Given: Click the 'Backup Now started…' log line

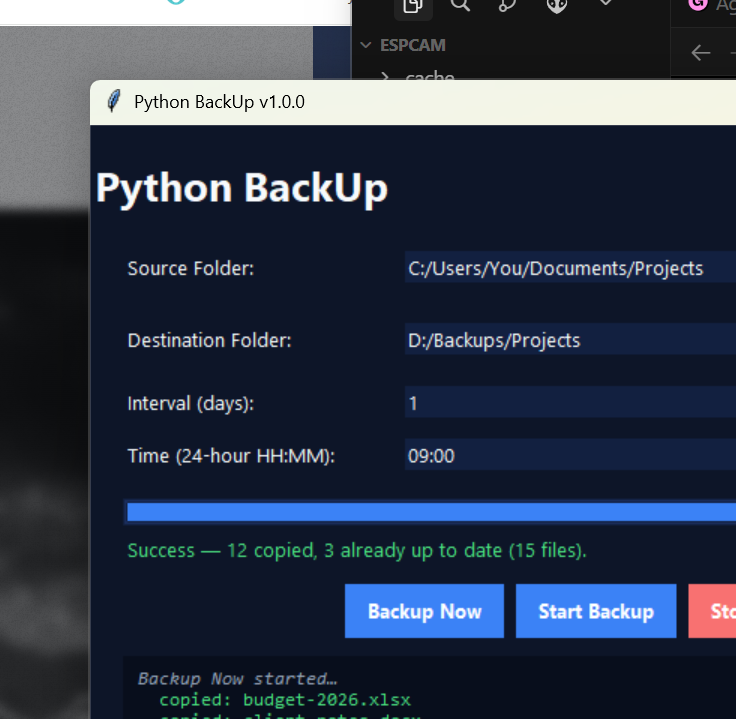Looking at the screenshot, I should pos(237,679).
